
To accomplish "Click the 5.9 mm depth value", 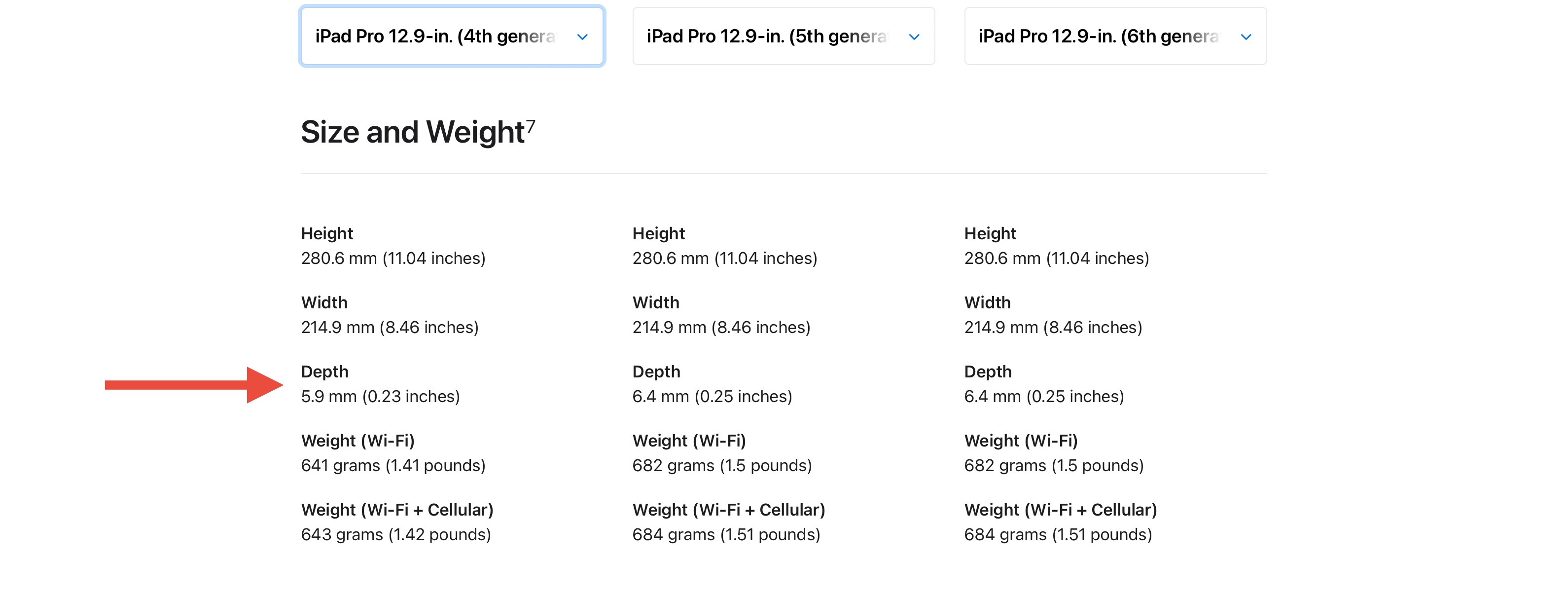I will [381, 397].
